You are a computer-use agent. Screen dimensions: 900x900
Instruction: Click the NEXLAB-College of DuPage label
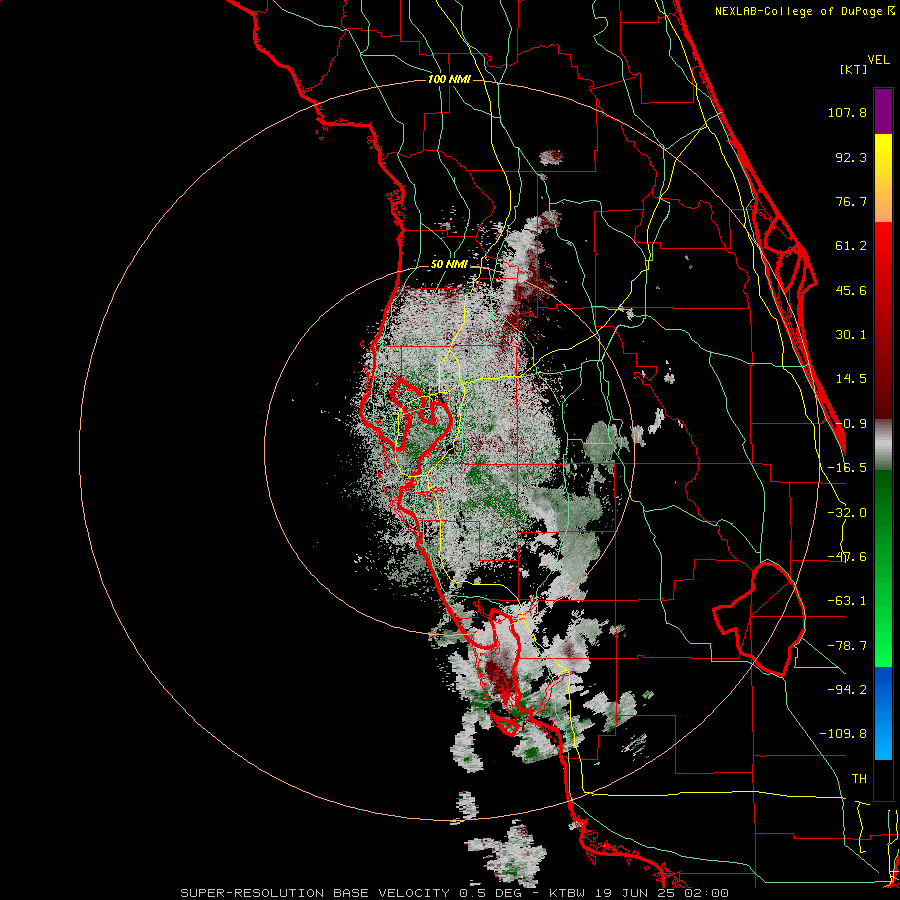(x=805, y=11)
